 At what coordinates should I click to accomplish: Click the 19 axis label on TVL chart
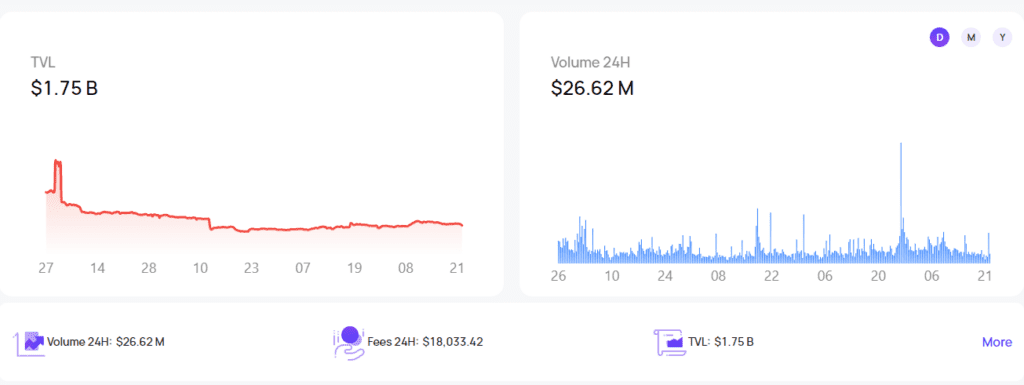tap(354, 268)
